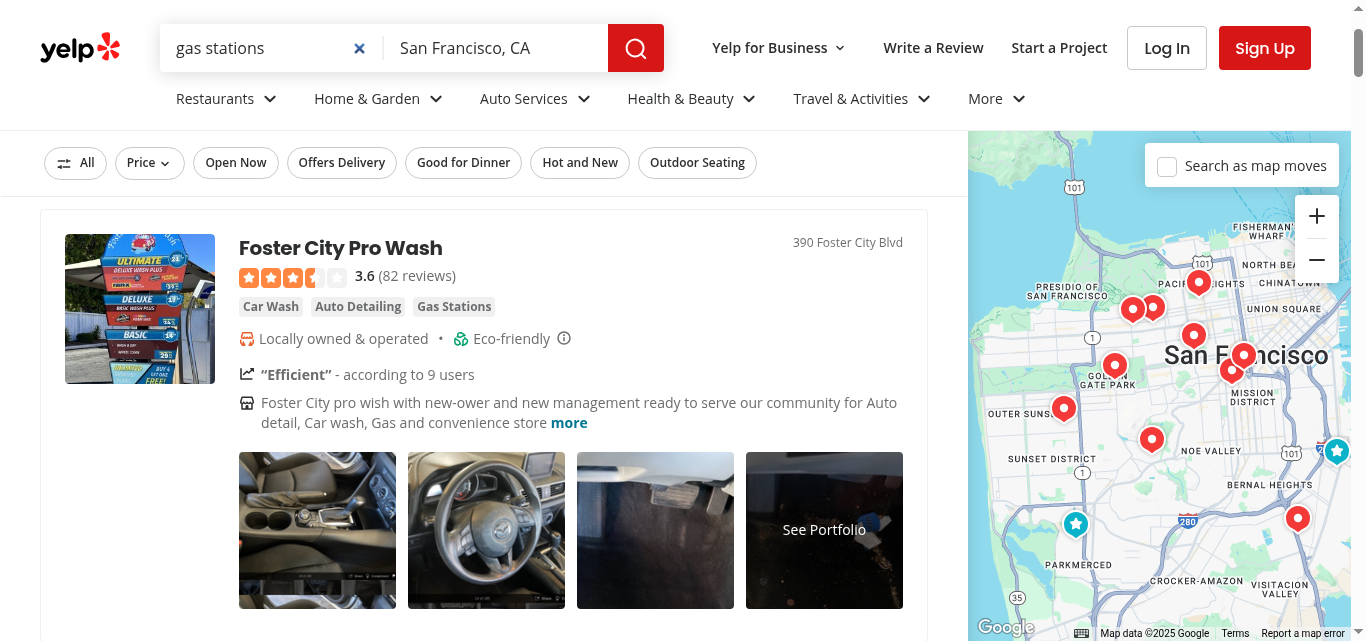Click the Log In button
Viewport: 1366px width, 641px height.
tap(1167, 48)
